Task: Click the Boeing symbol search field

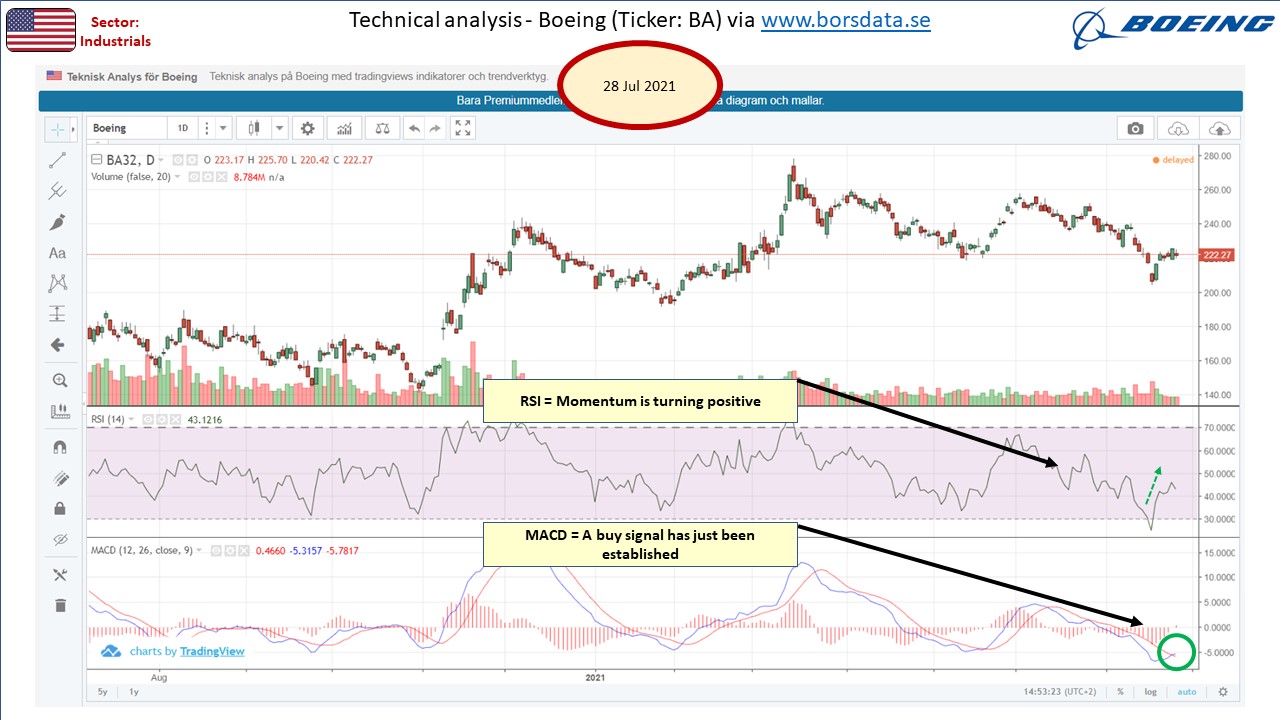Action: [x=127, y=128]
